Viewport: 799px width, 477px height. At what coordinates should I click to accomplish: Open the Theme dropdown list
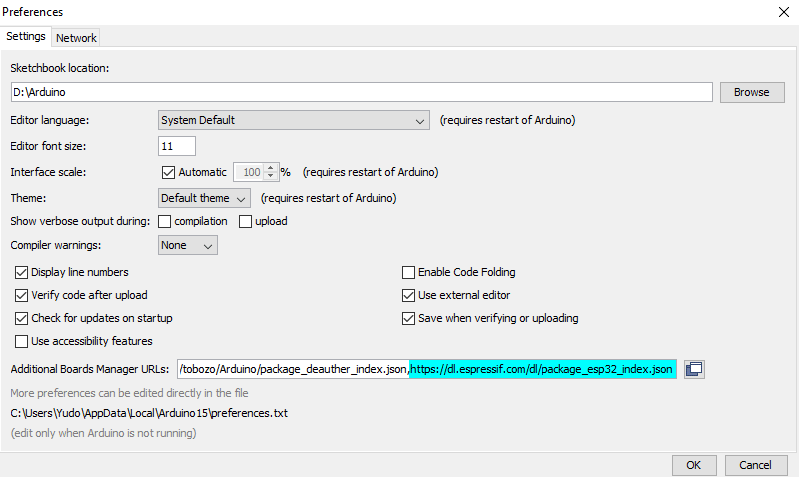point(204,198)
